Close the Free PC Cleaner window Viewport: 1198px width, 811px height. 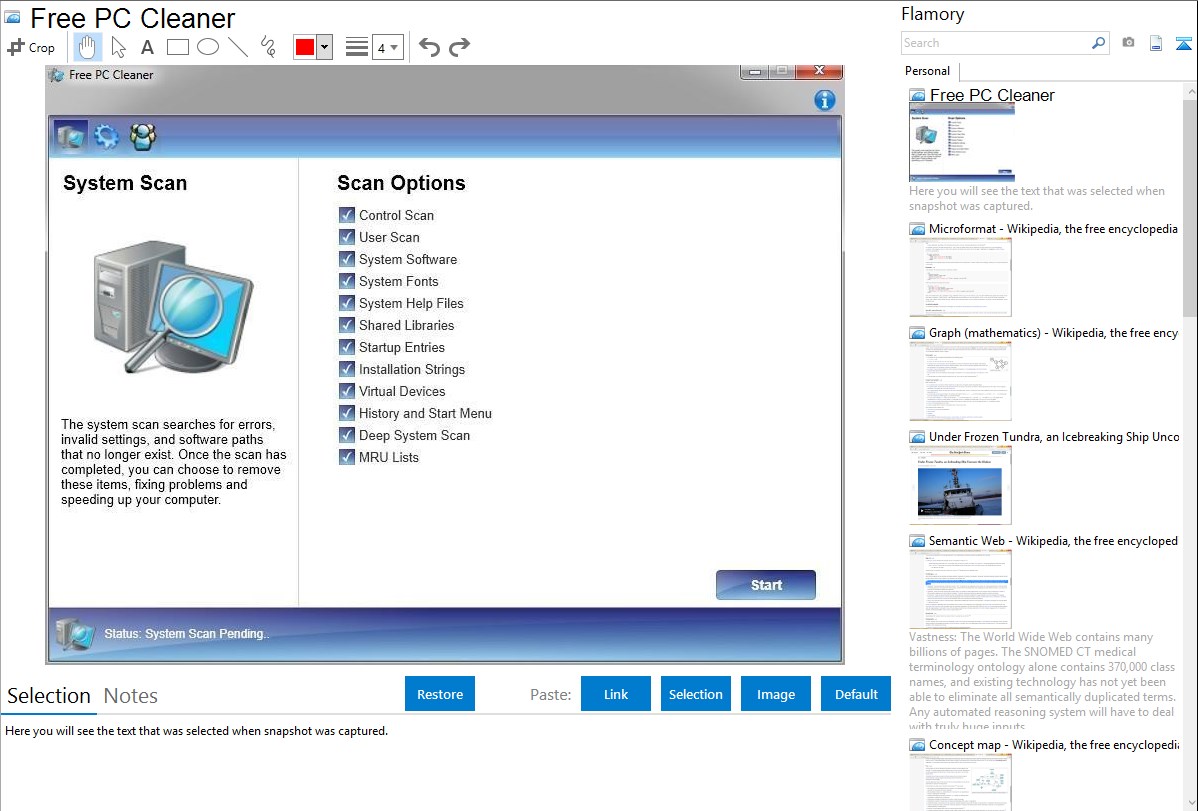pos(819,71)
